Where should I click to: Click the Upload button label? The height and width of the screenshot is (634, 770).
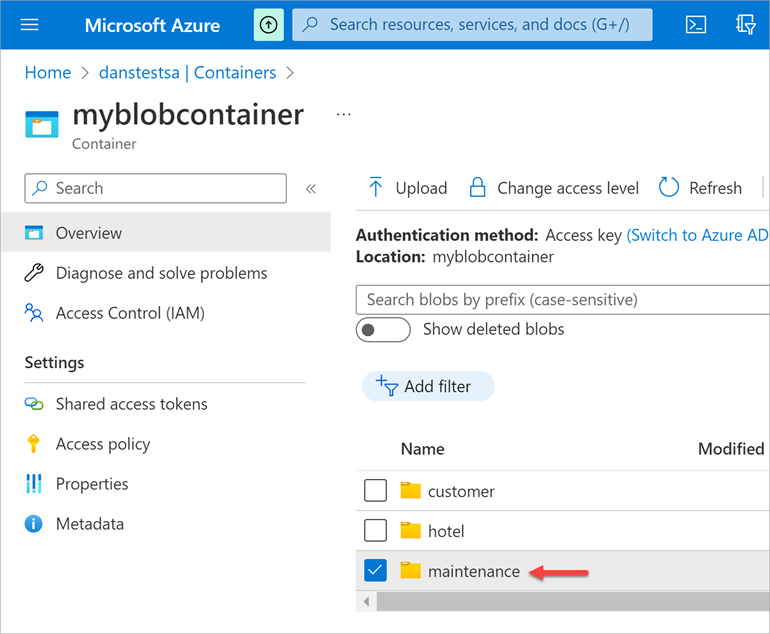(x=421, y=188)
